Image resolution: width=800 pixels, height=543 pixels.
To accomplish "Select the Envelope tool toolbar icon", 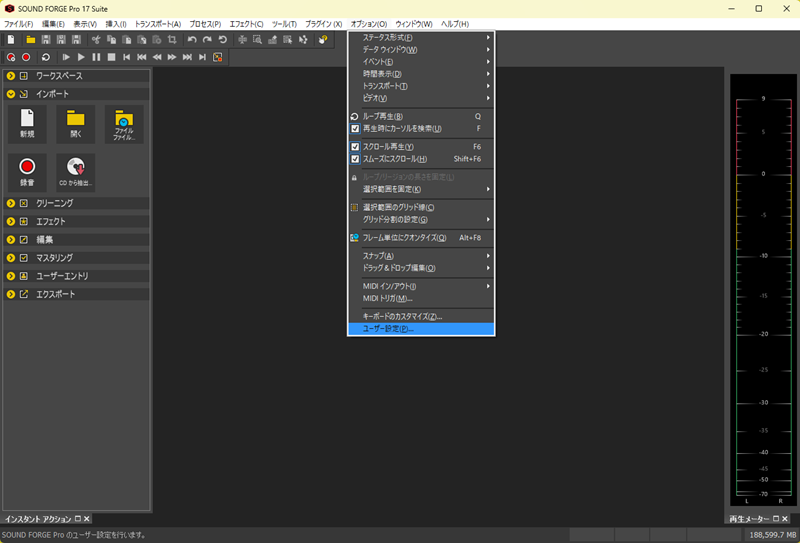I will click(303, 40).
